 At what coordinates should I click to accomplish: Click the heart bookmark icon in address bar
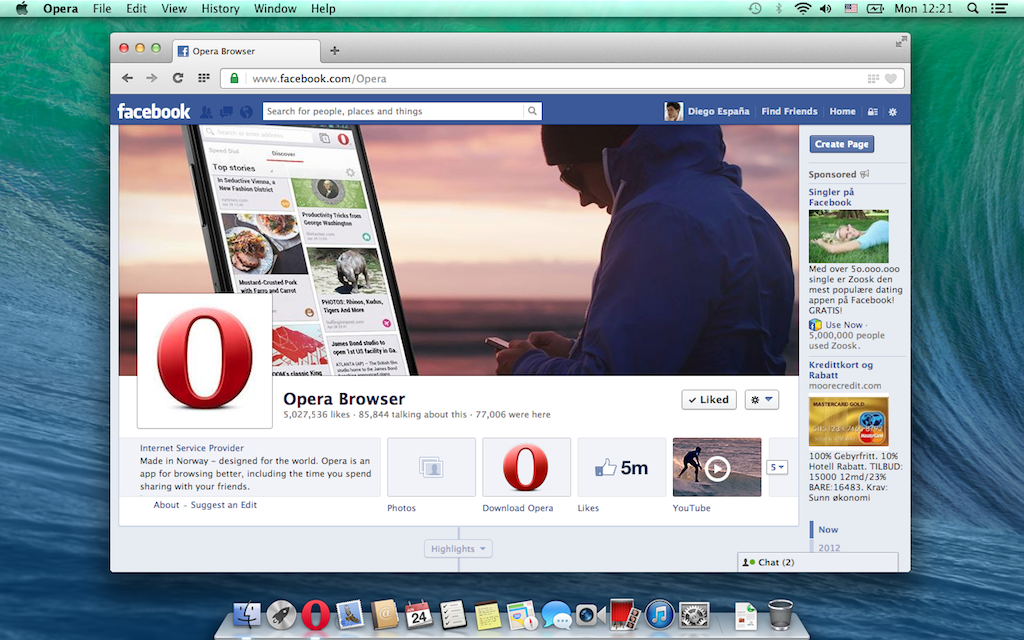coord(890,78)
